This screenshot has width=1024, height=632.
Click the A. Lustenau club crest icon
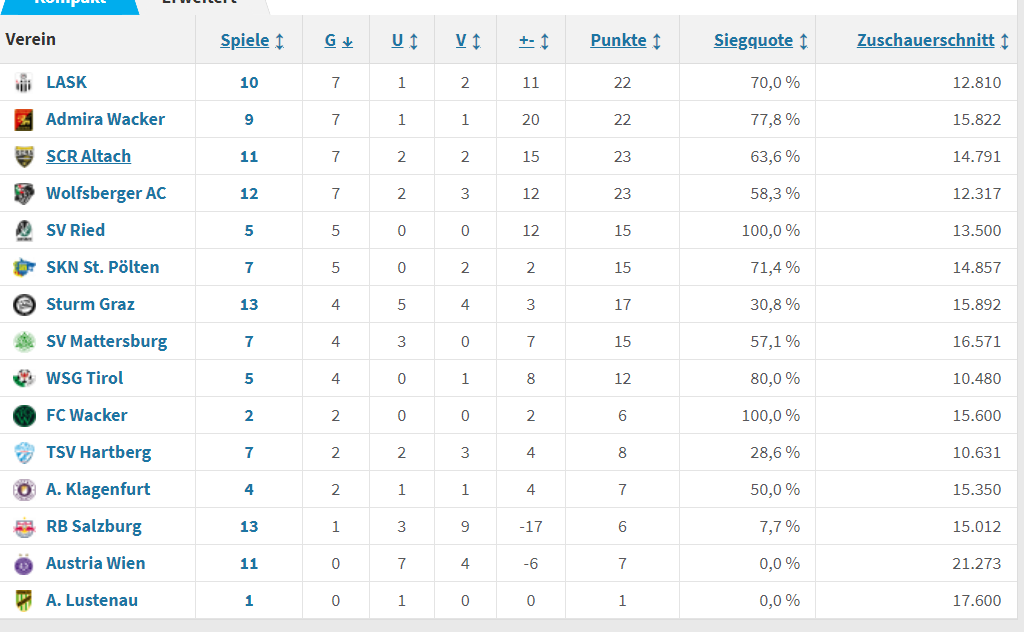[x=24, y=600]
